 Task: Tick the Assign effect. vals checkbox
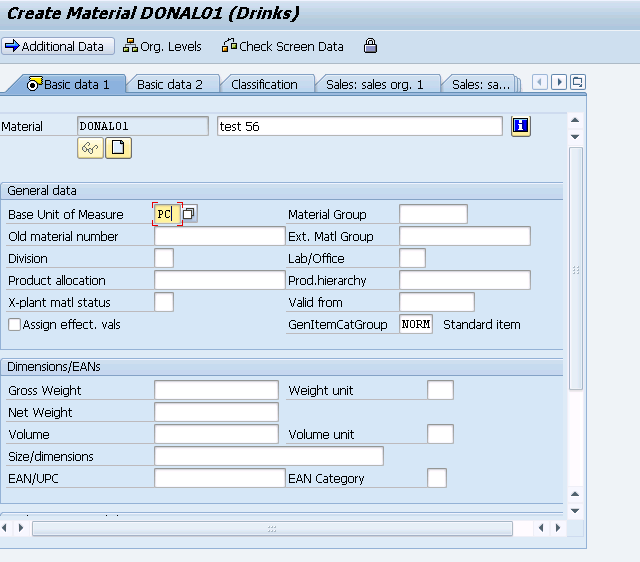14,325
